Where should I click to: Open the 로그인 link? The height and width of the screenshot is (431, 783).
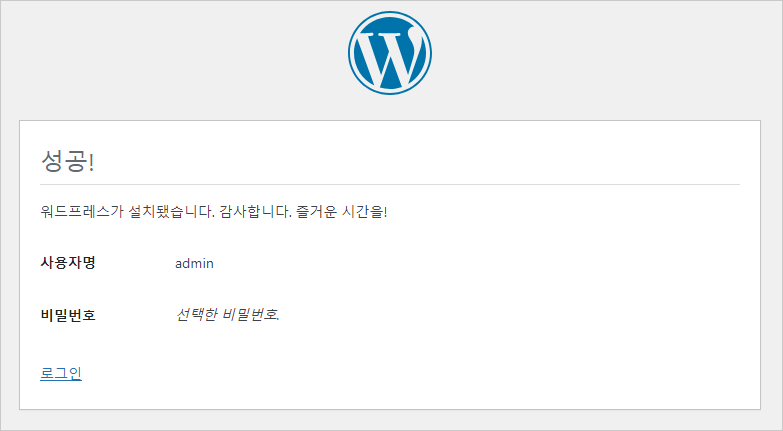(x=61, y=374)
